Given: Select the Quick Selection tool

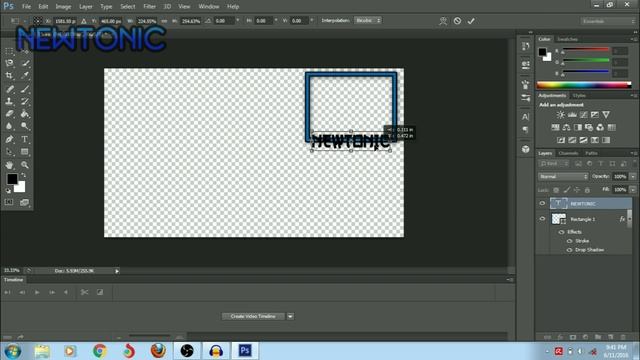Looking at the screenshot, I should pos(25,63).
